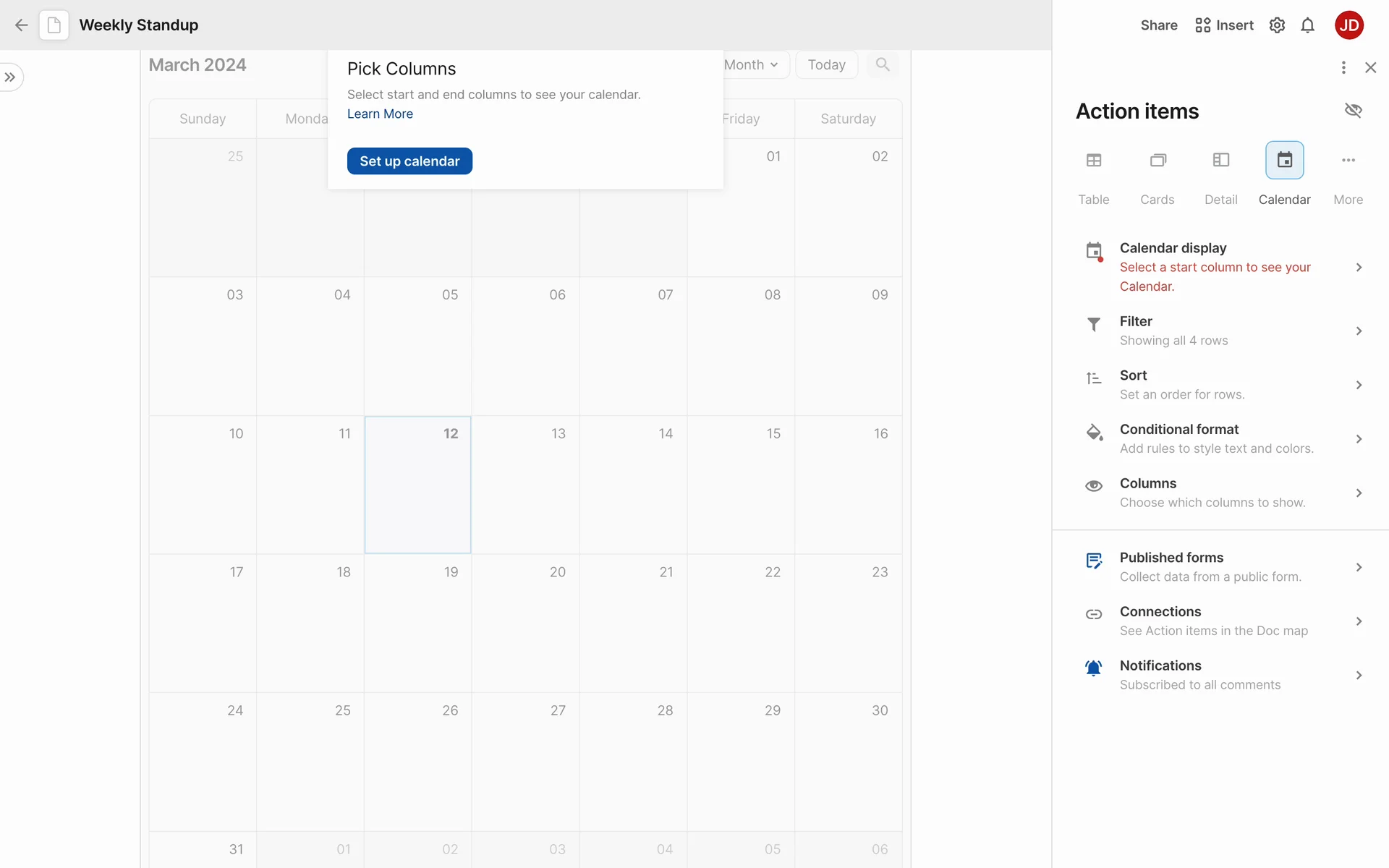Expand the left sidebar panel
The height and width of the screenshot is (868, 1389).
10,77
